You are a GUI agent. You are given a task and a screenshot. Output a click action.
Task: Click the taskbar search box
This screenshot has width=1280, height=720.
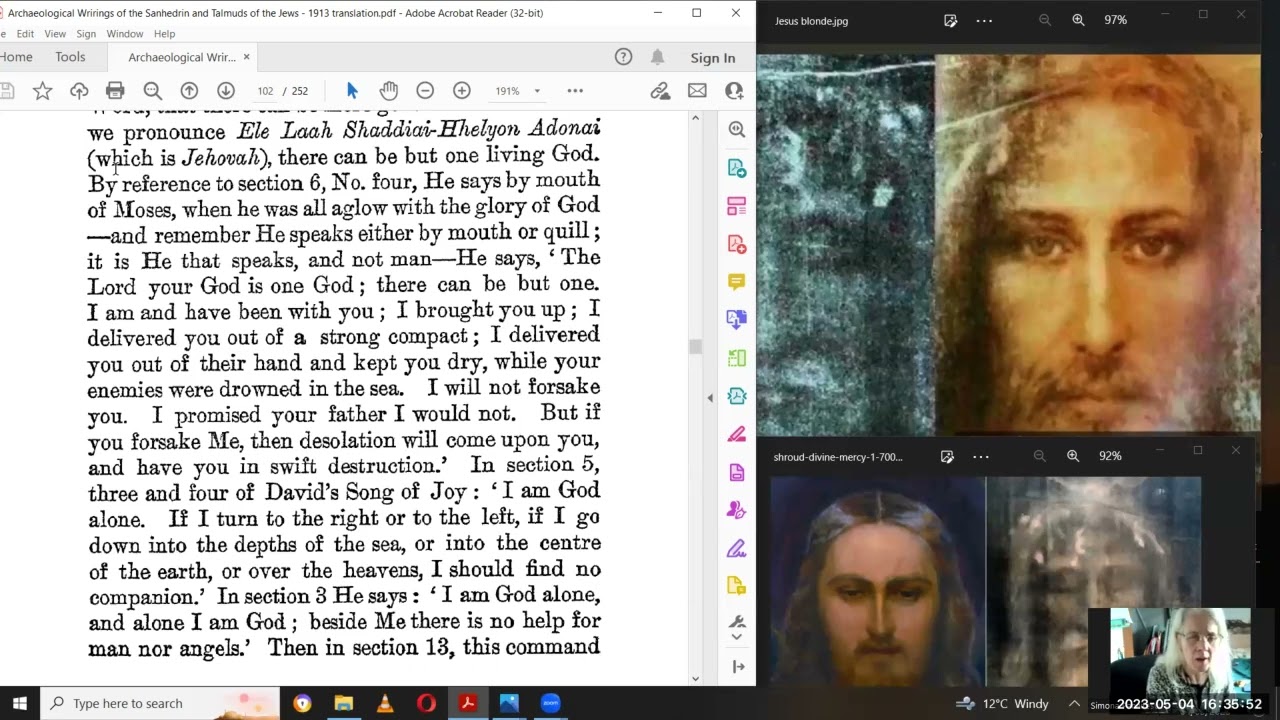pos(160,703)
